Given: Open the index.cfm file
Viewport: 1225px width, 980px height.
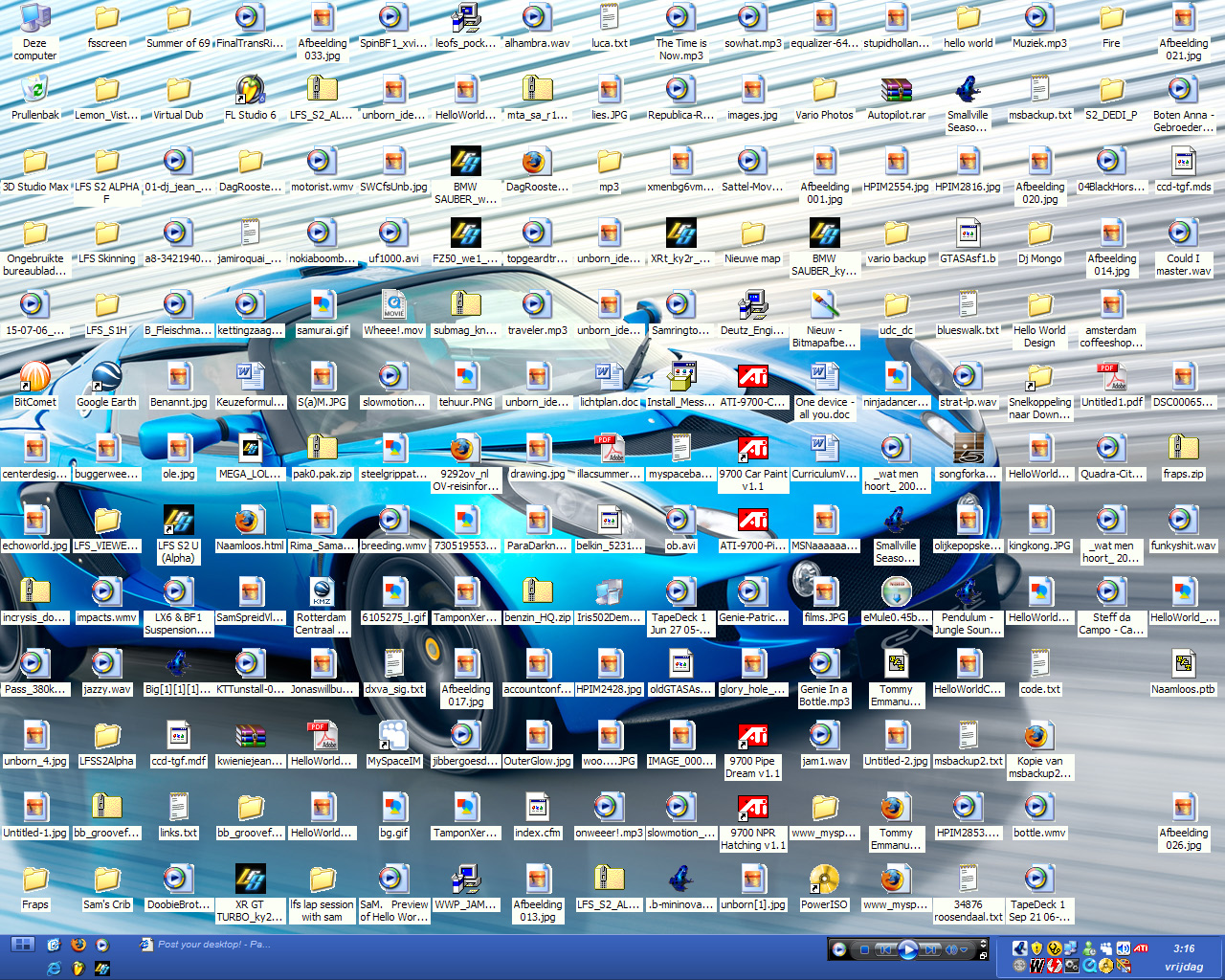Looking at the screenshot, I should 537,815.
